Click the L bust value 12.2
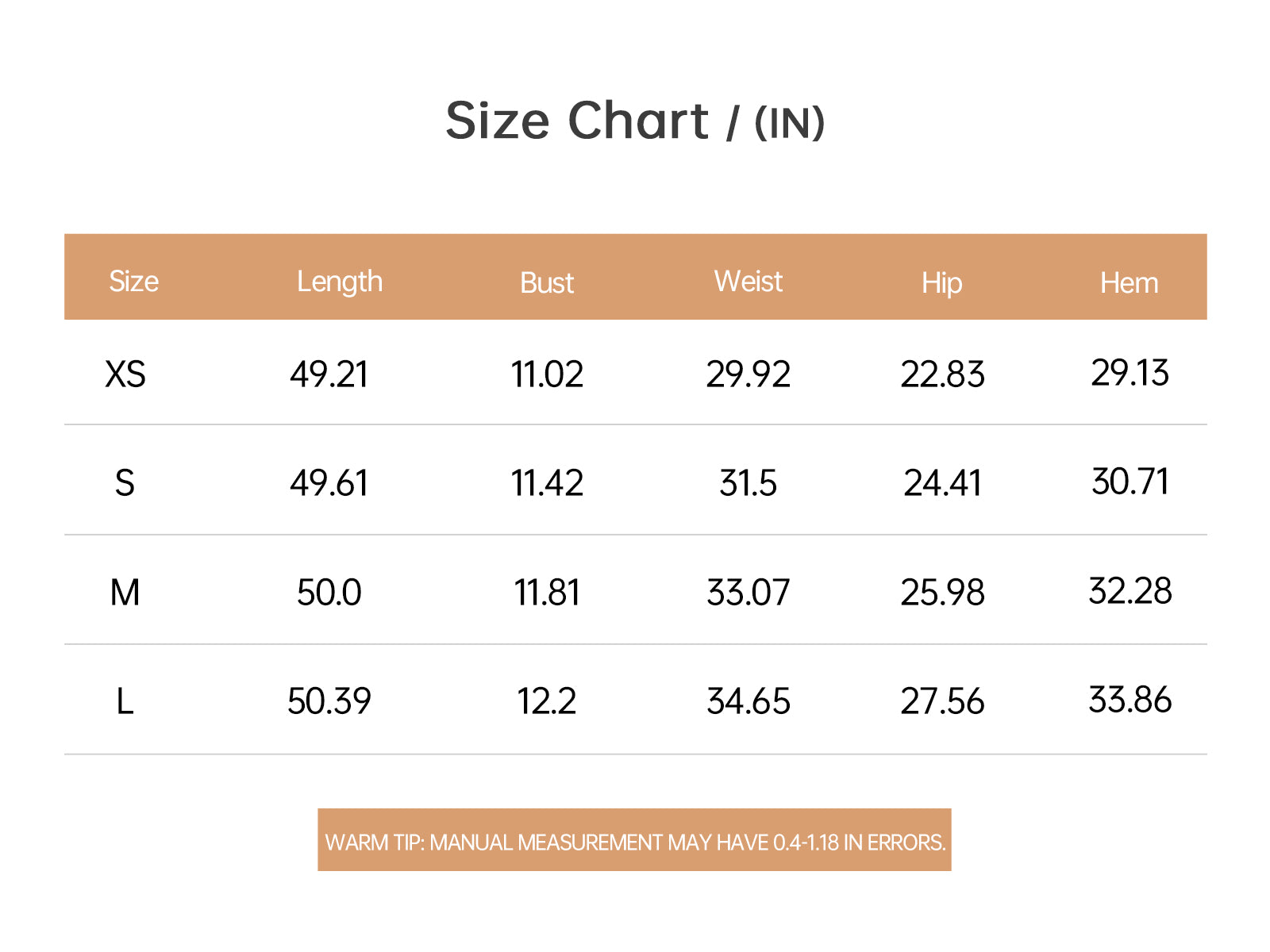This screenshot has height=952, width=1270. pos(546,701)
